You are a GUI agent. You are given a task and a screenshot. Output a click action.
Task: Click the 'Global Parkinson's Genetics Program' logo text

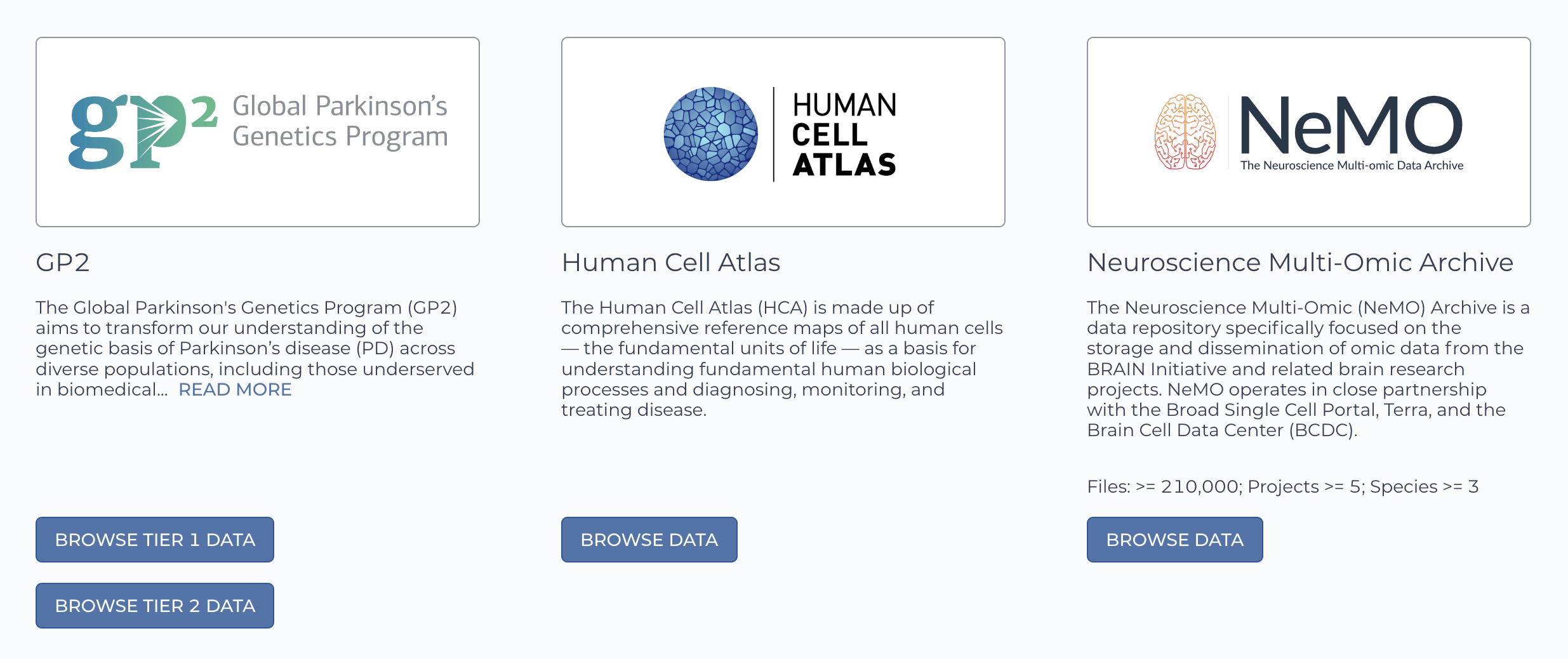pyautogui.click(x=340, y=121)
